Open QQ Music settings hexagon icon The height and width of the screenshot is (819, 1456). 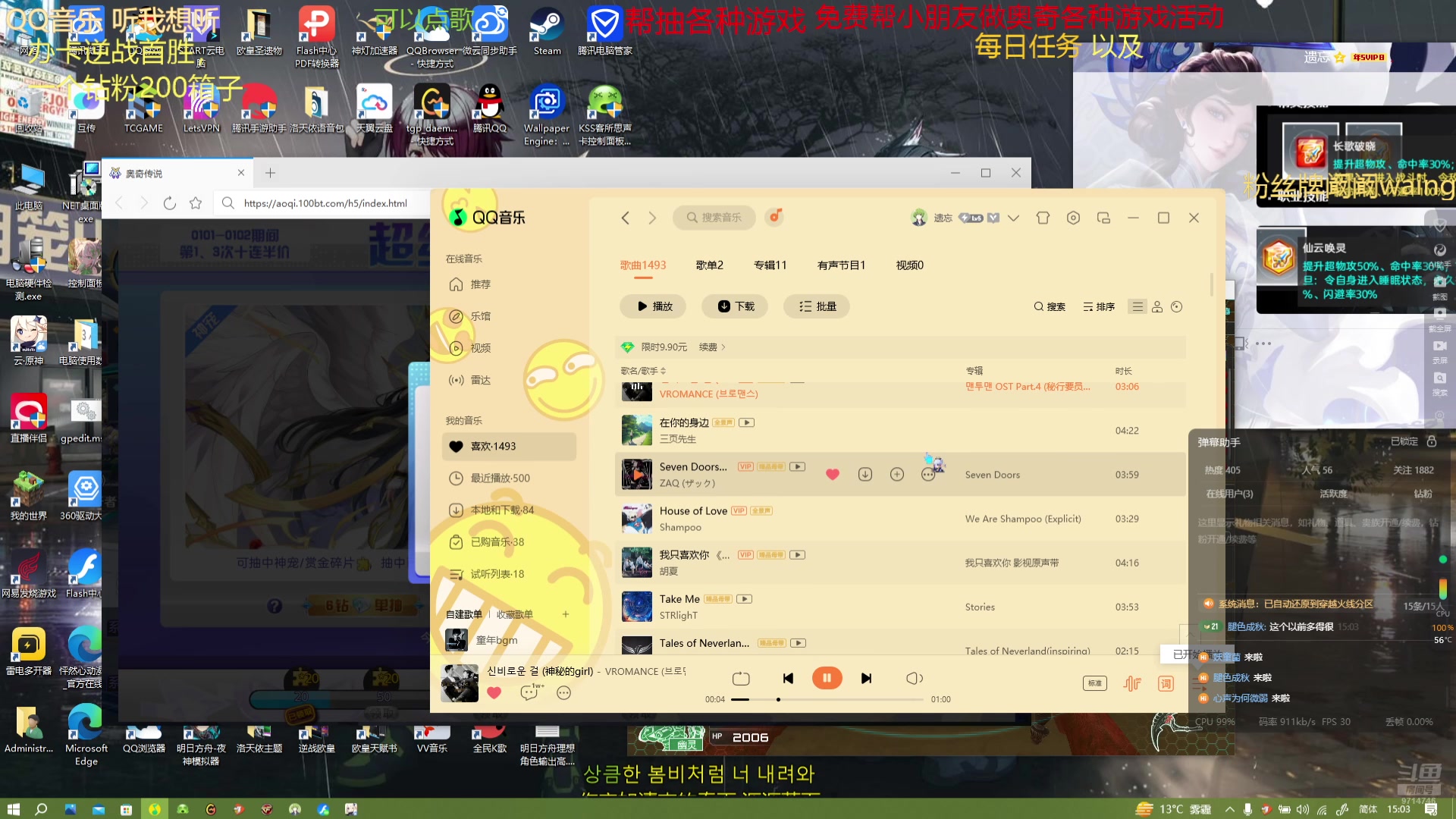[1073, 218]
